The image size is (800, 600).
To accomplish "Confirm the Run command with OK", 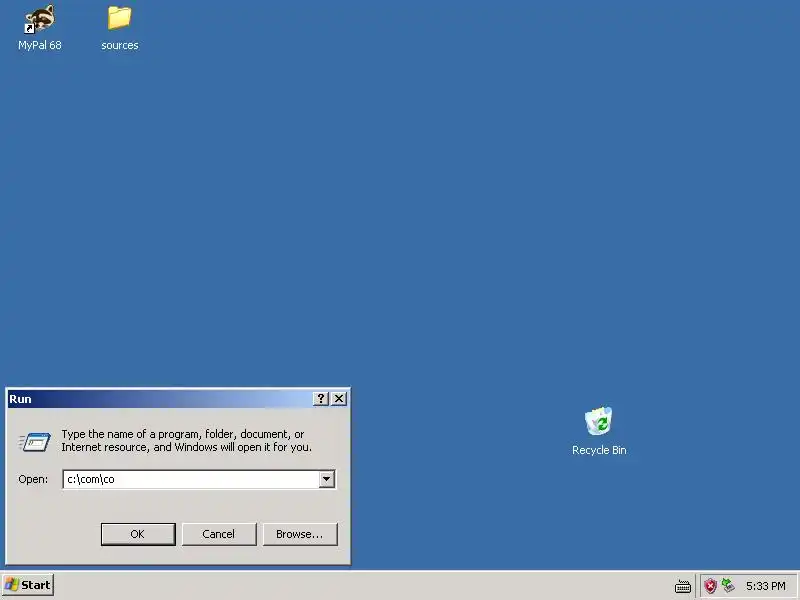I will pyautogui.click(x=138, y=534).
